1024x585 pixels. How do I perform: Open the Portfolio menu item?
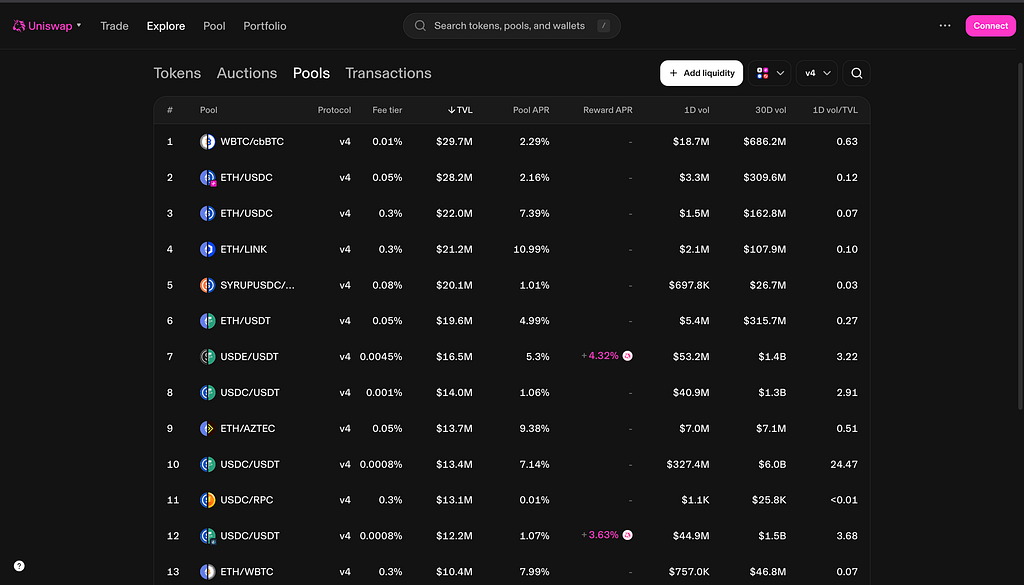click(x=264, y=26)
